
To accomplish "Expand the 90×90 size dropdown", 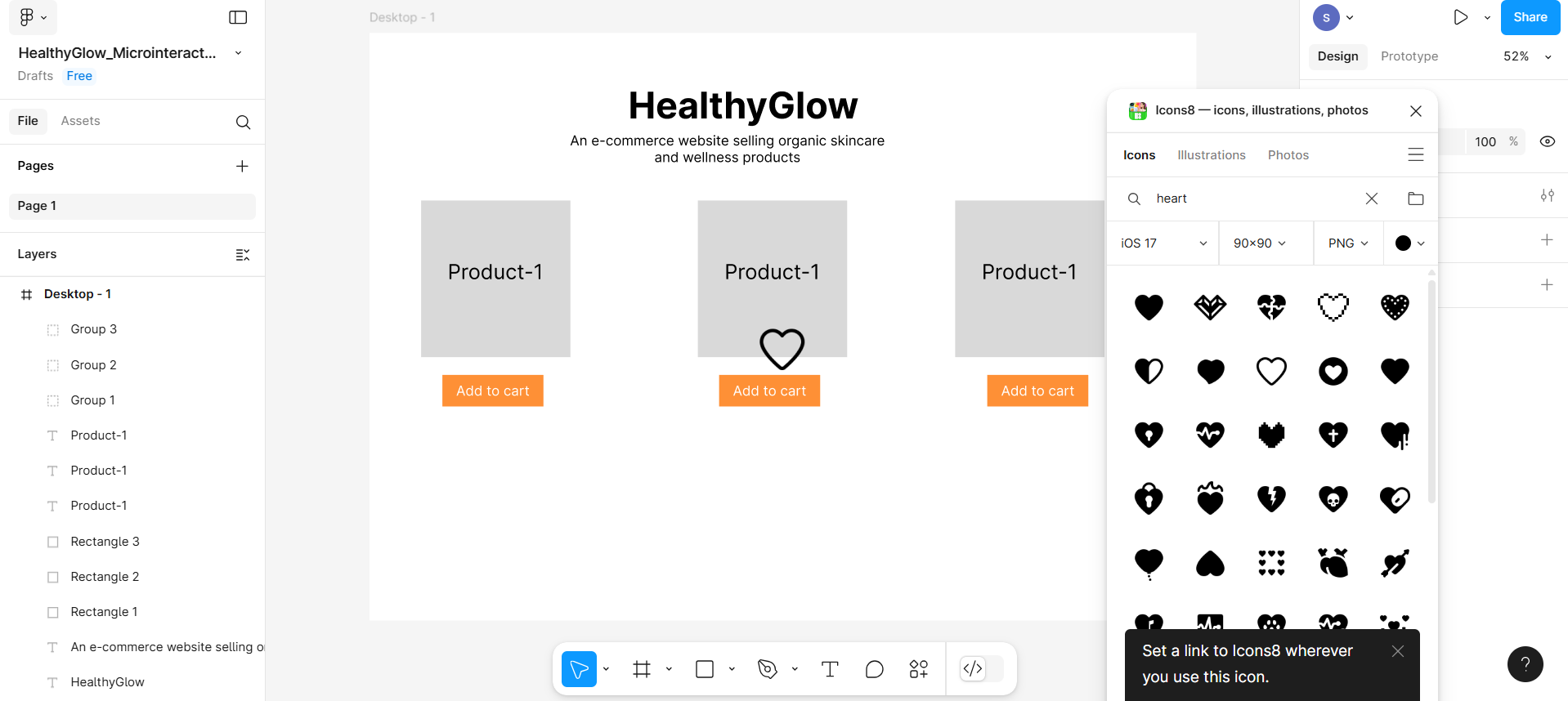I will point(1260,243).
